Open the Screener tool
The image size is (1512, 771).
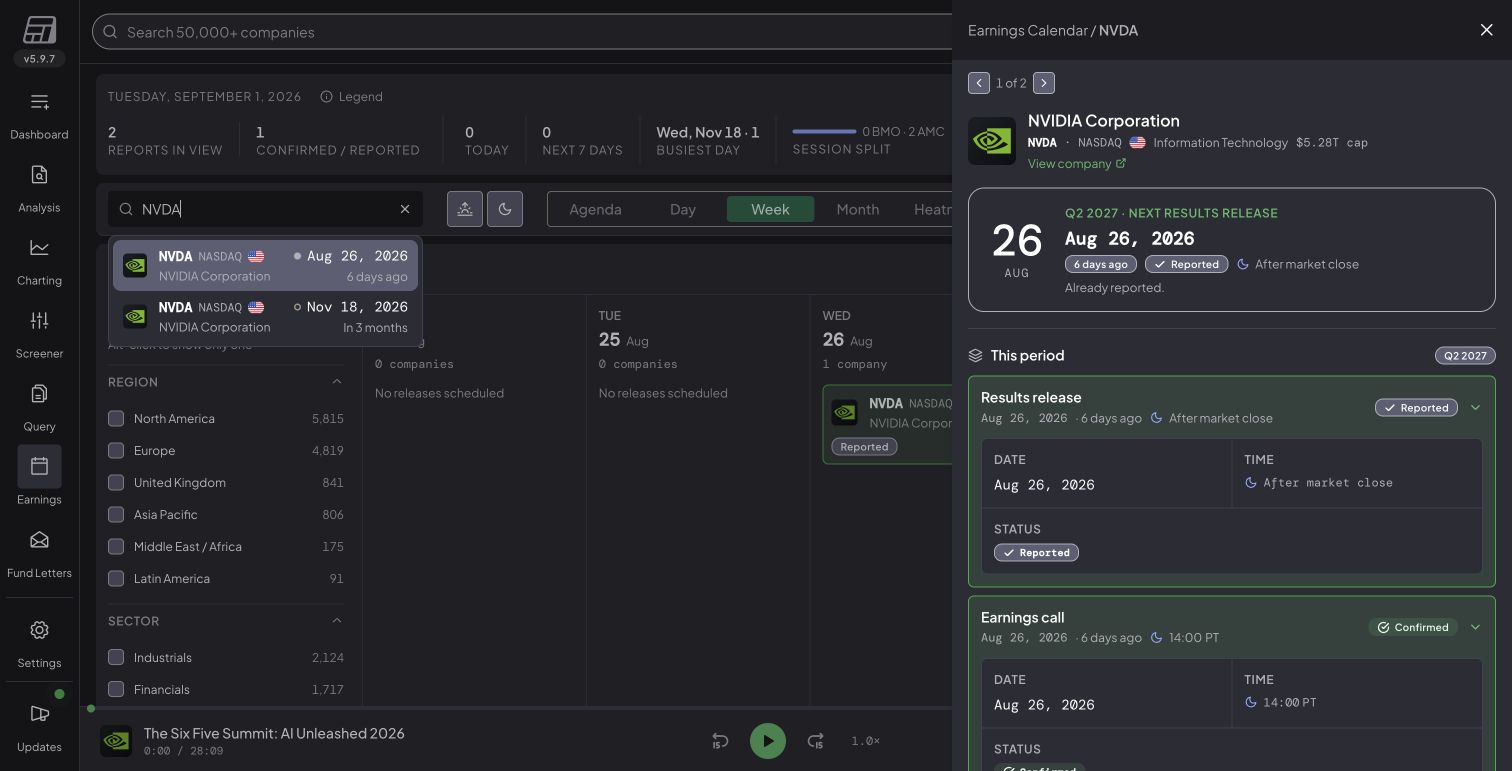pyautogui.click(x=39, y=335)
